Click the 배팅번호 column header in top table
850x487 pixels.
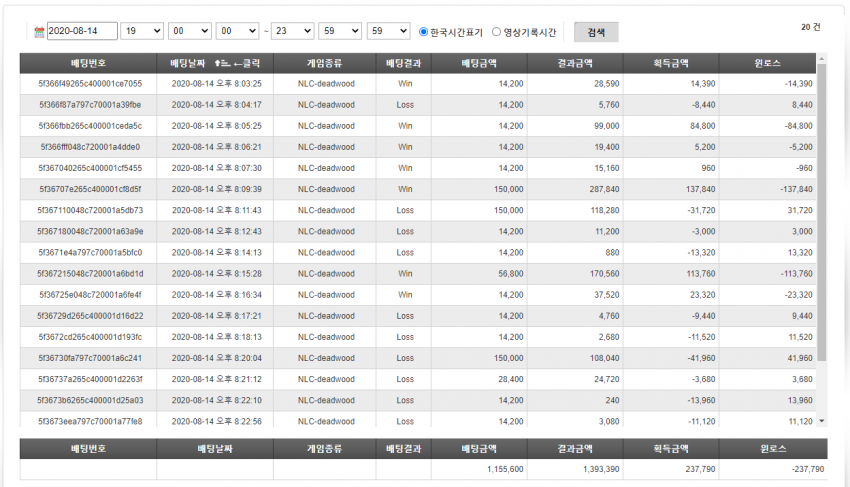click(88, 63)
